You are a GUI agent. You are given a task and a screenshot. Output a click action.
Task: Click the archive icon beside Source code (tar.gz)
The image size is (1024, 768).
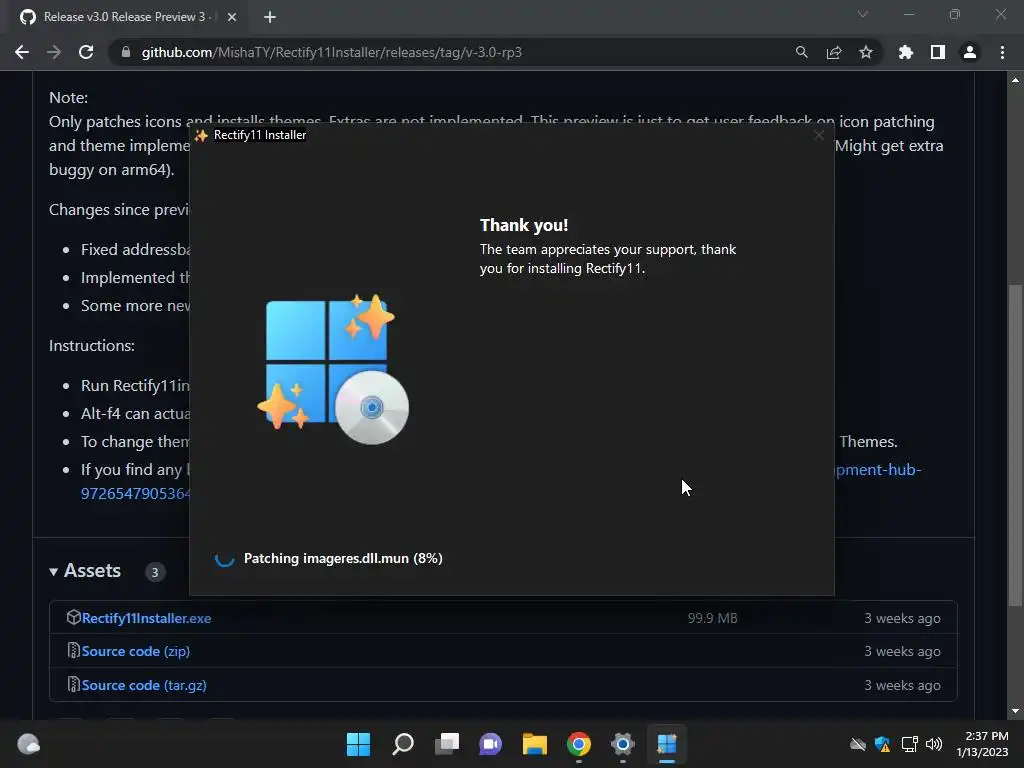coord(73,684)
